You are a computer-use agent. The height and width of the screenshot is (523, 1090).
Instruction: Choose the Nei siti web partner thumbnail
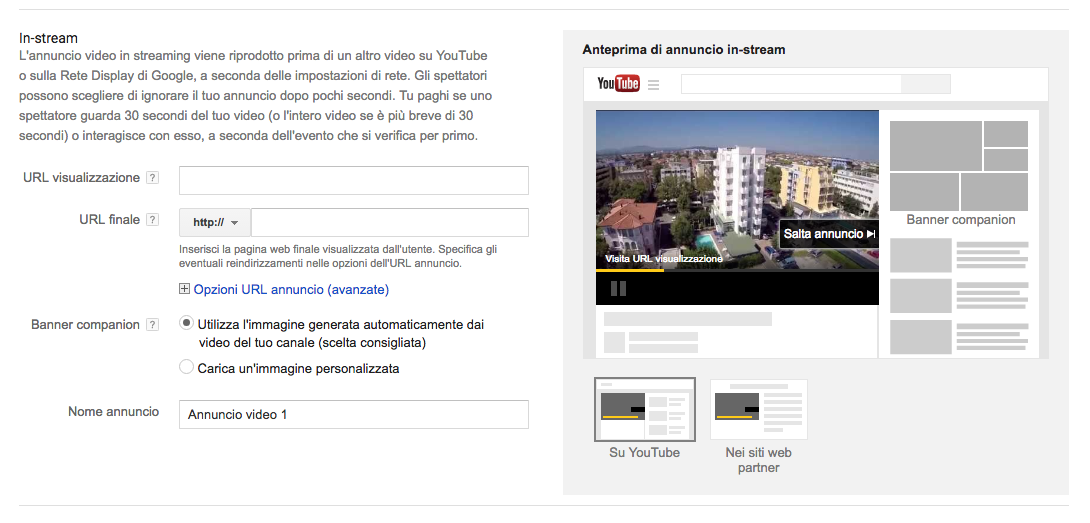click(x=758, y=410)
